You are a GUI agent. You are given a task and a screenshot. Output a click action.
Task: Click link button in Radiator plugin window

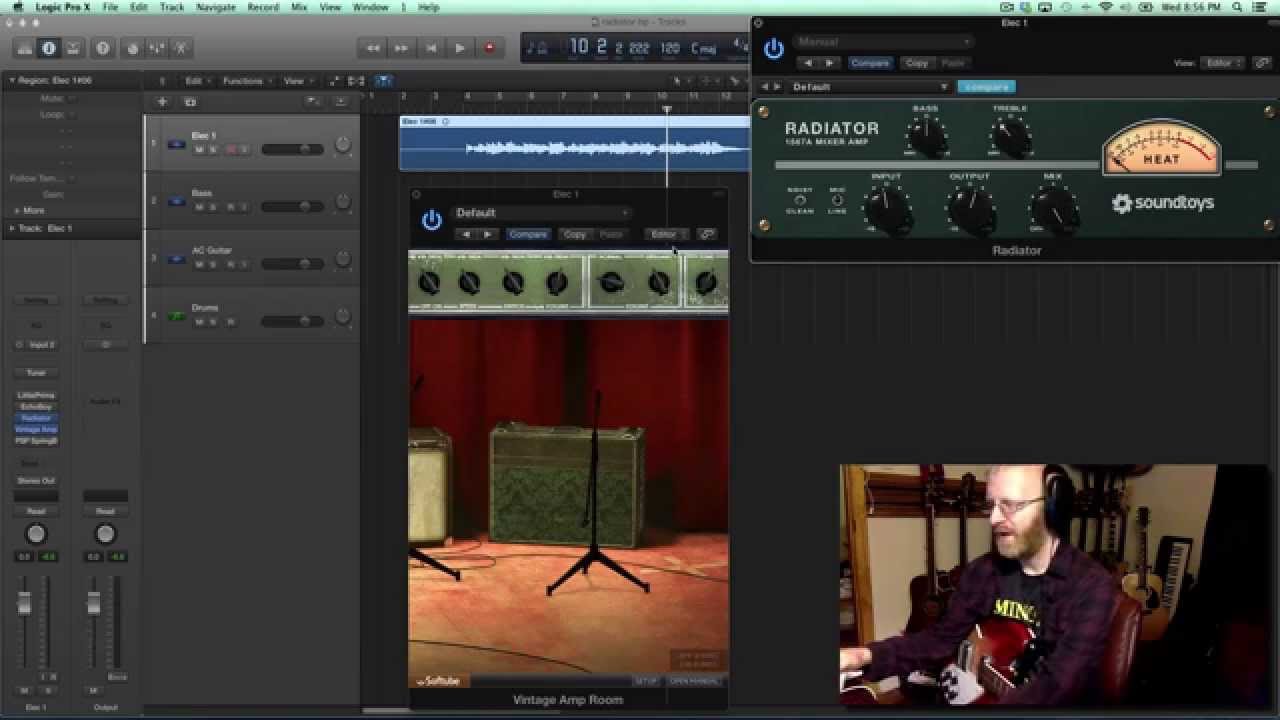(1262, 63)
